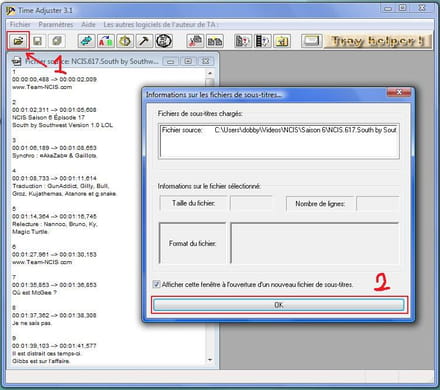Image resolution: width=440 pixels, height=390 pixels.
Task: Click the Format du fichier value box
Action: (x=315, y=243)
